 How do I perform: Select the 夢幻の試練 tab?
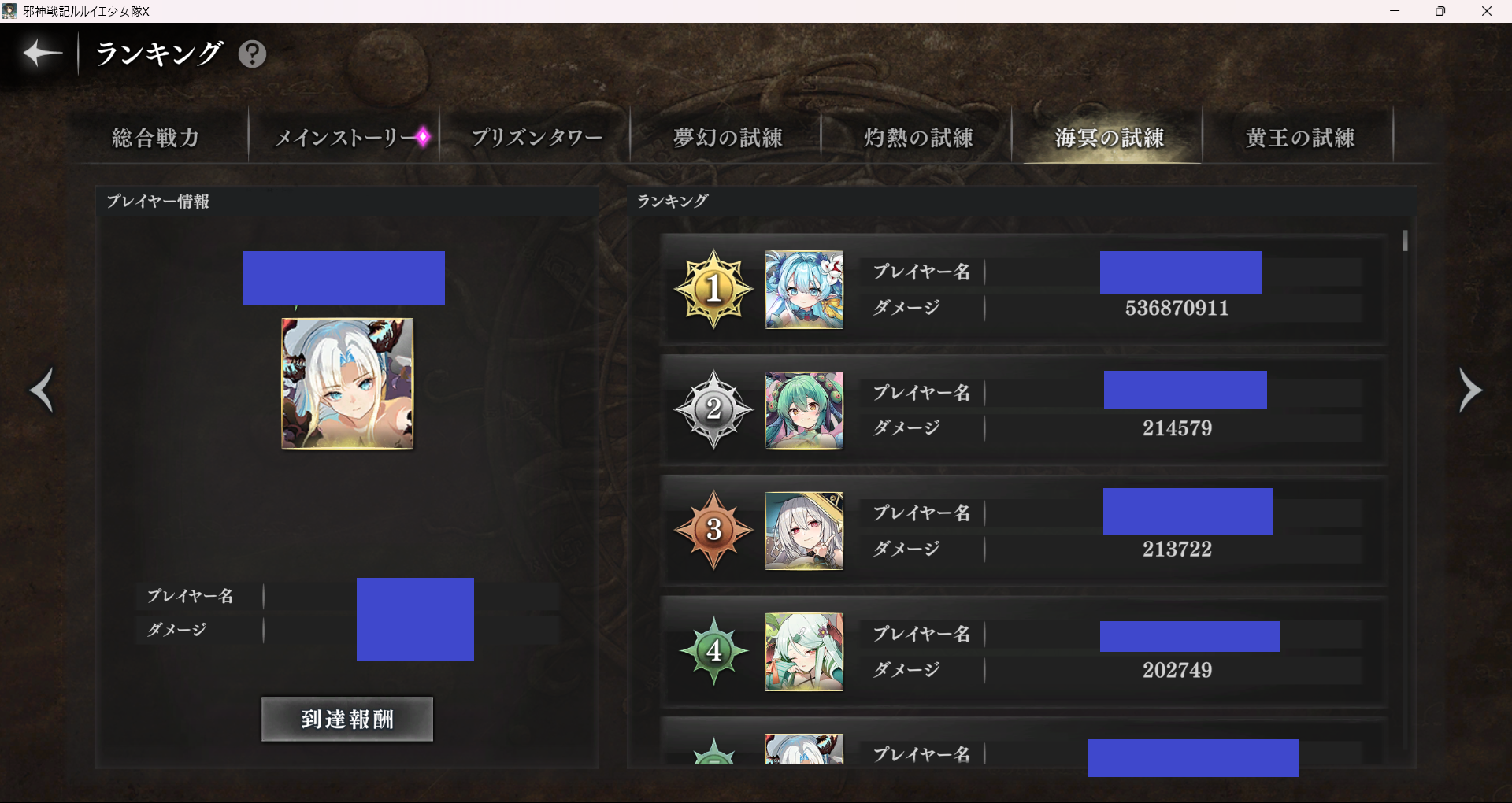[x=726, y=138]
